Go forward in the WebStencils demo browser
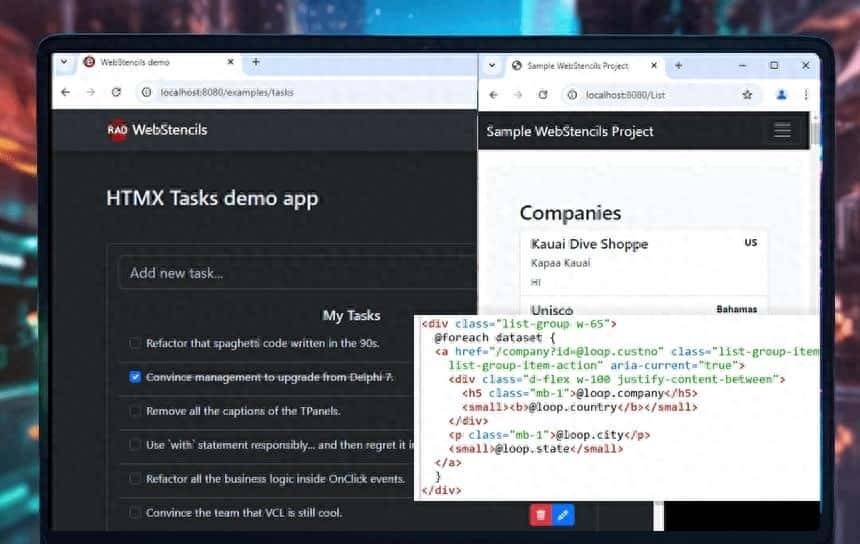Viewport: 860px width, 544px height. (x=90, y=92)
